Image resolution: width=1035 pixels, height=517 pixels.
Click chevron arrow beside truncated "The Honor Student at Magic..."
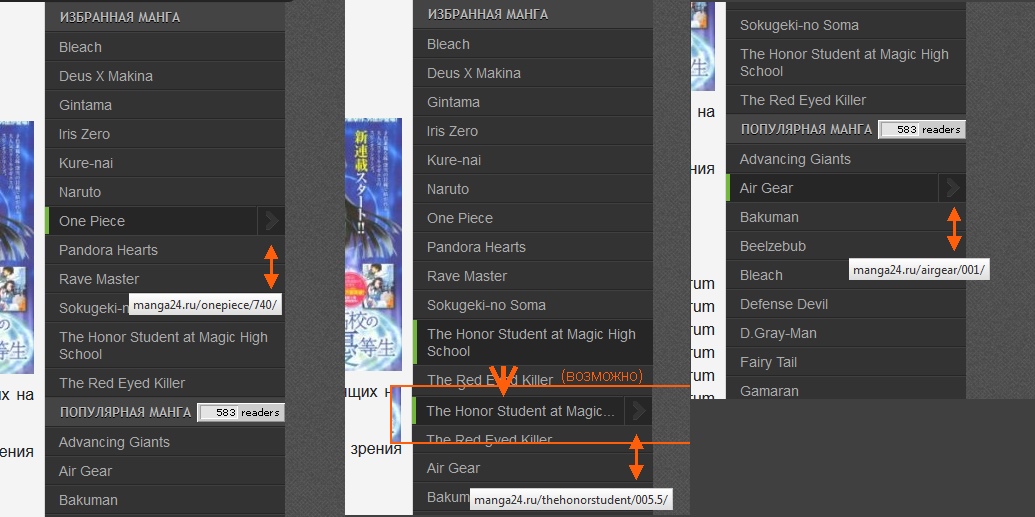click(638, 411)
